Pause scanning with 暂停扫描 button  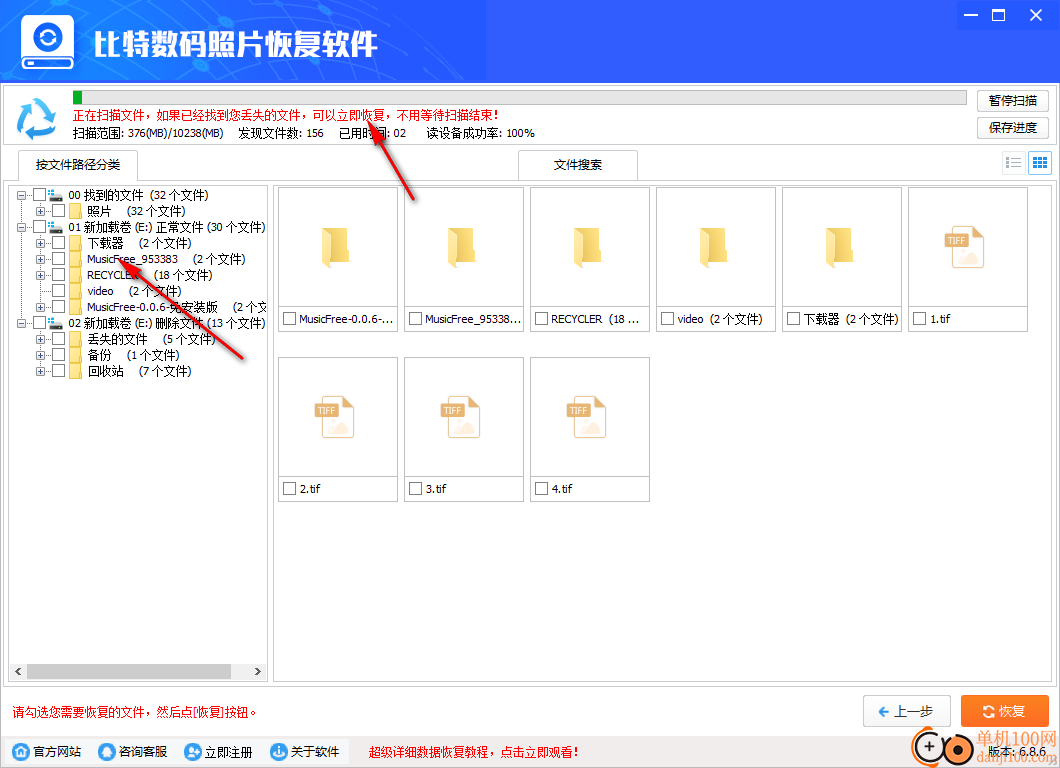(x=1013, y=101)
